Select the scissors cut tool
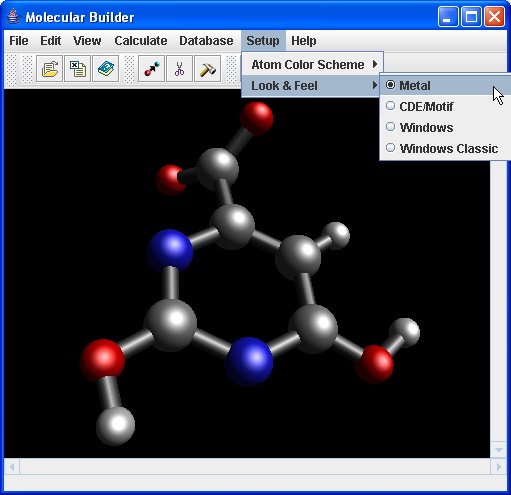511x495 pixels. coord(179,69)
